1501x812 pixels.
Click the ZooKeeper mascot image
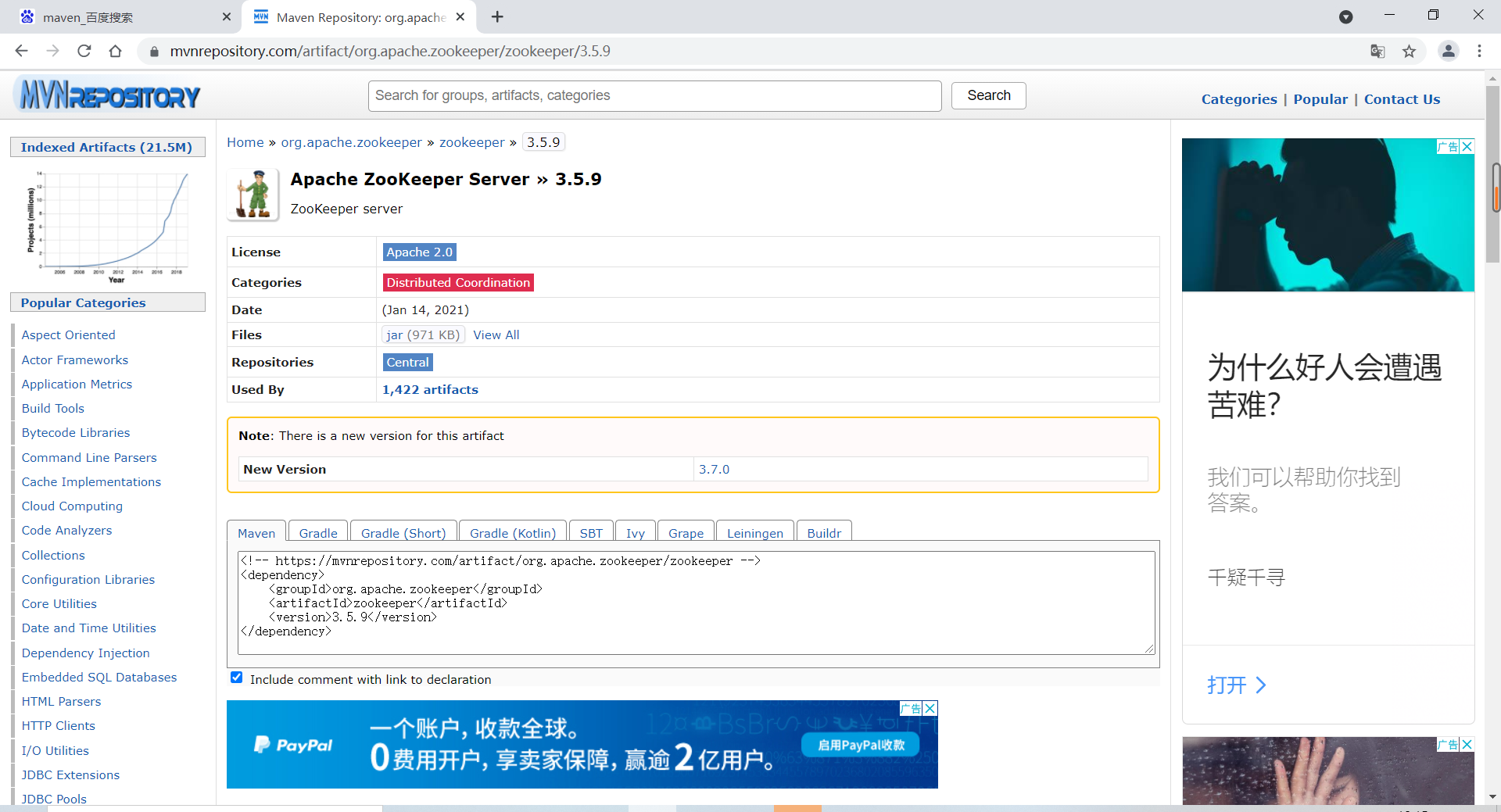click(253, 195)
